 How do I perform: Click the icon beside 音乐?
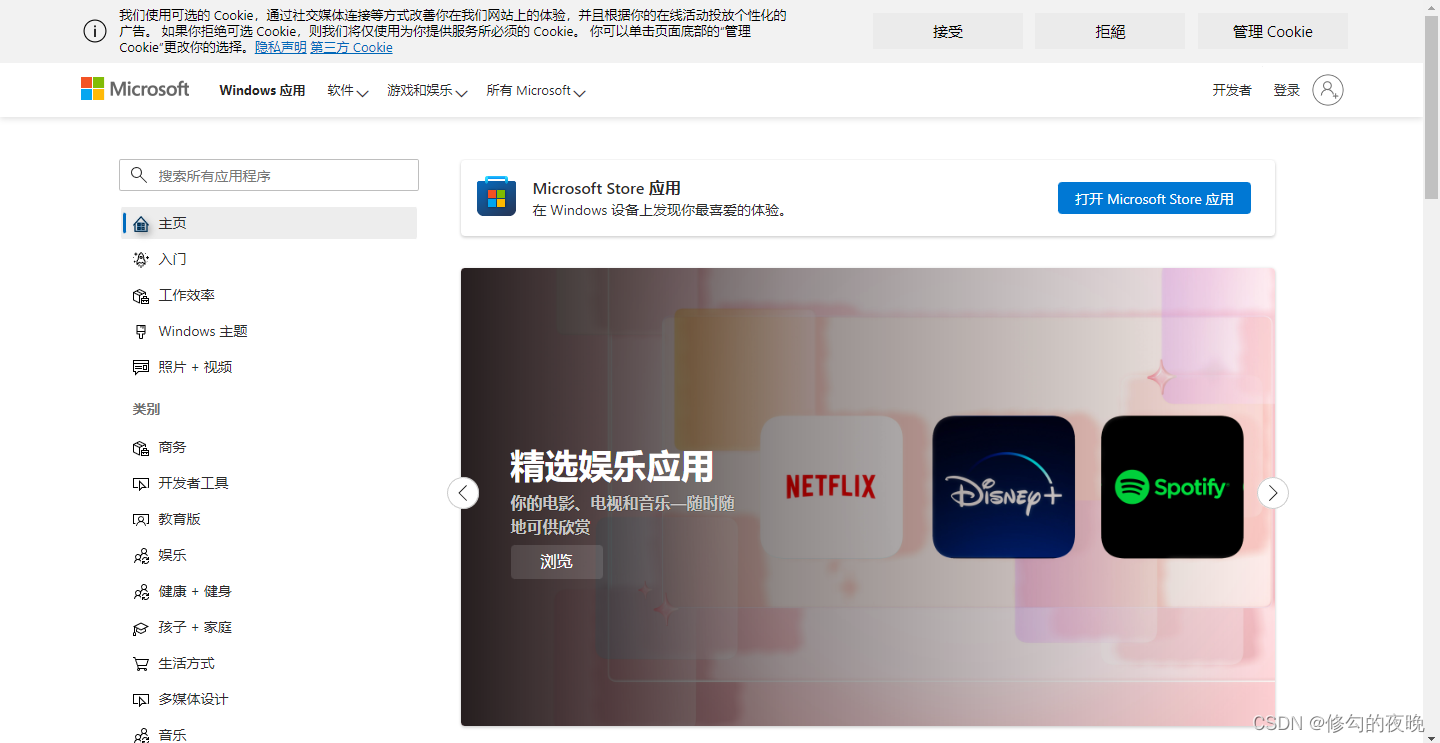(x=141, y=735)
